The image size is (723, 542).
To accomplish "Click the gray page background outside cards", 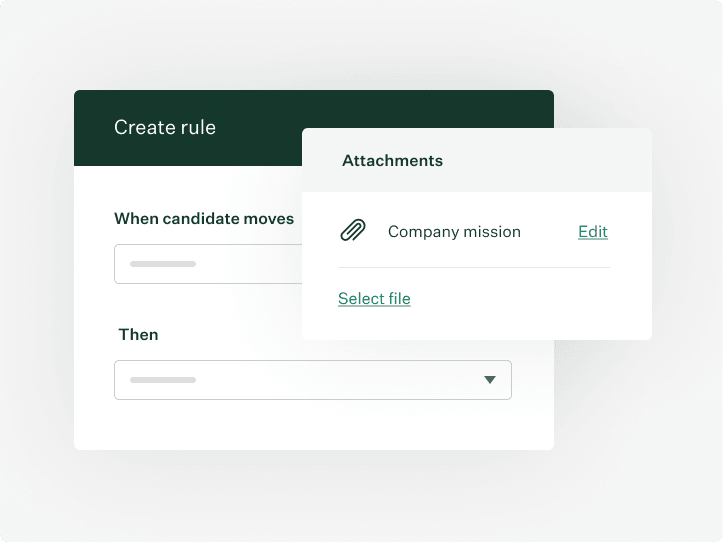I will 640,470.
